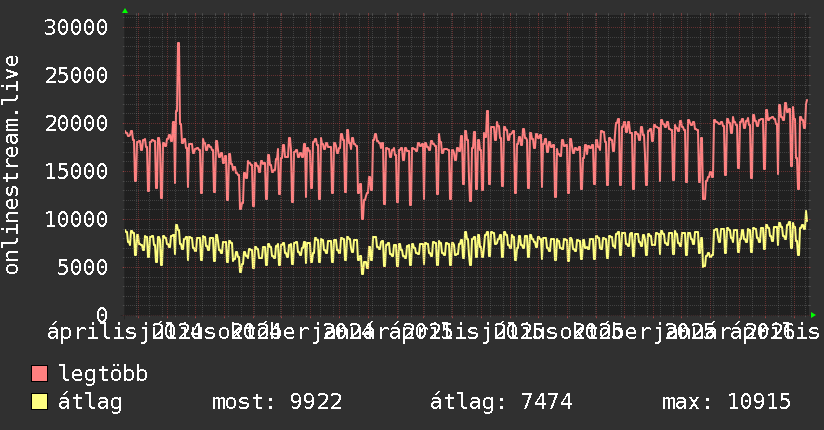Click the green arrow ending the x-axis
The image size is (824, 430).
tap(813, 315)
